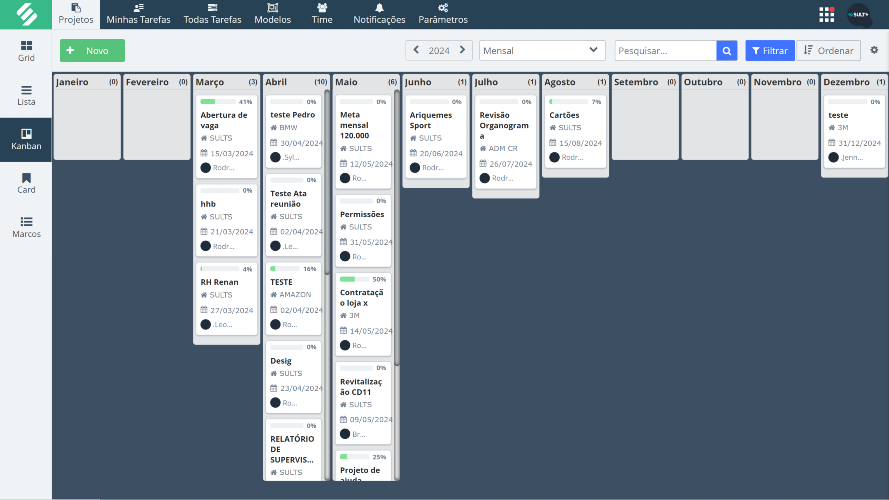Viewport: 889px width, 500px height.
Task: Open the board settings gear icon
Action: (874, 50)
